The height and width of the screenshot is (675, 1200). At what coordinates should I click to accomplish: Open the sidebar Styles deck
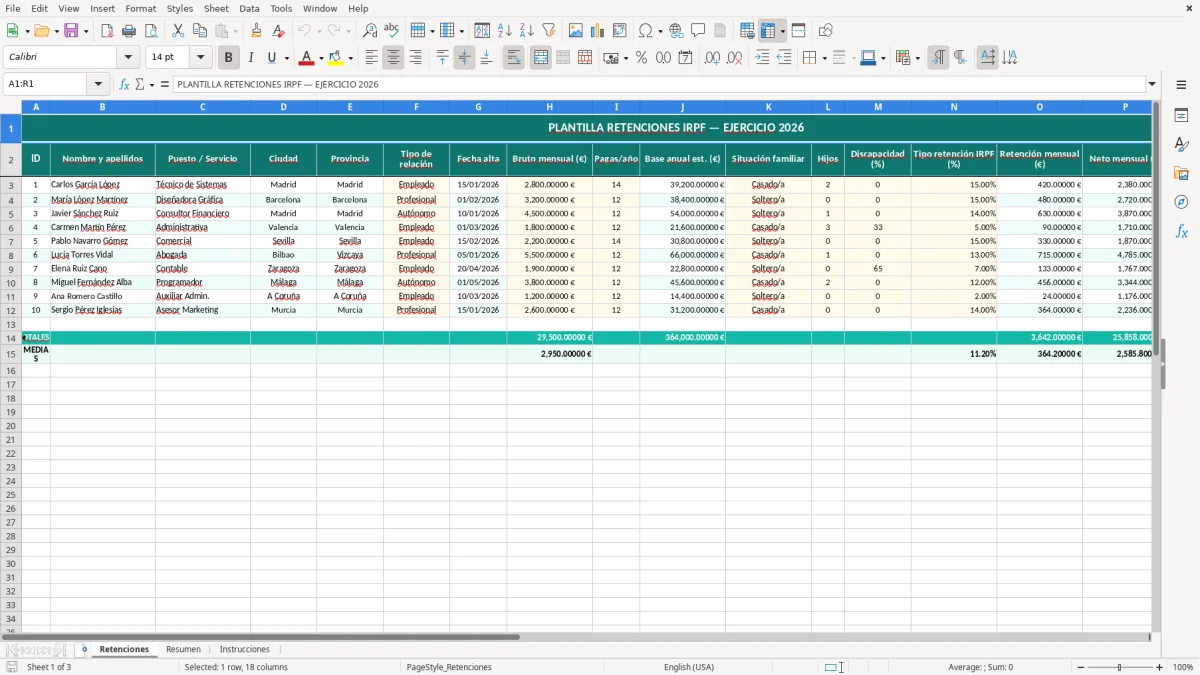[1181, 145]
